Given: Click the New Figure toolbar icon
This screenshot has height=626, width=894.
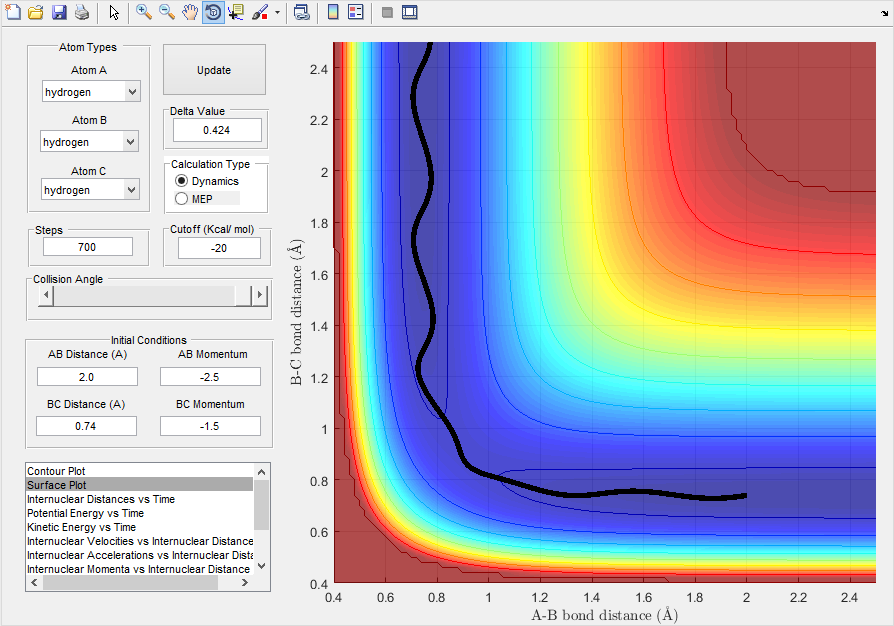Looking at the screenshot, I should [x=13, y=13].
